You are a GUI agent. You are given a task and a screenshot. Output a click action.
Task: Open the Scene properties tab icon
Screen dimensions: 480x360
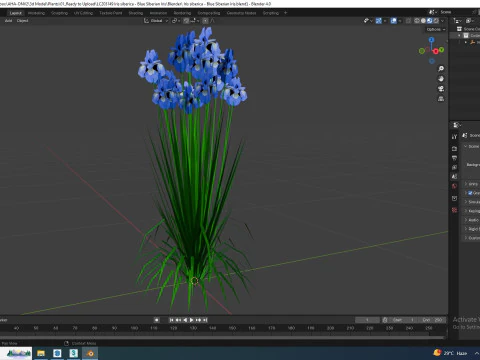[454, 177]
